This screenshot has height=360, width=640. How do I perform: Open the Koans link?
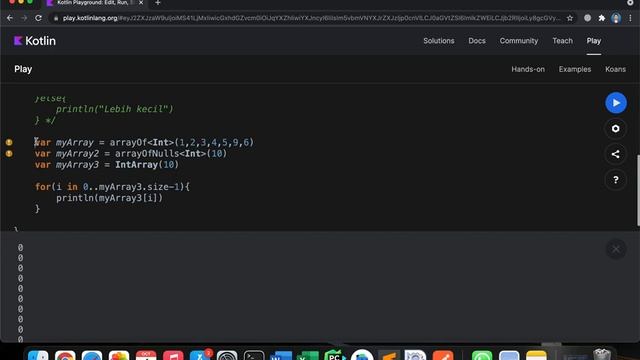click(615, 69)
